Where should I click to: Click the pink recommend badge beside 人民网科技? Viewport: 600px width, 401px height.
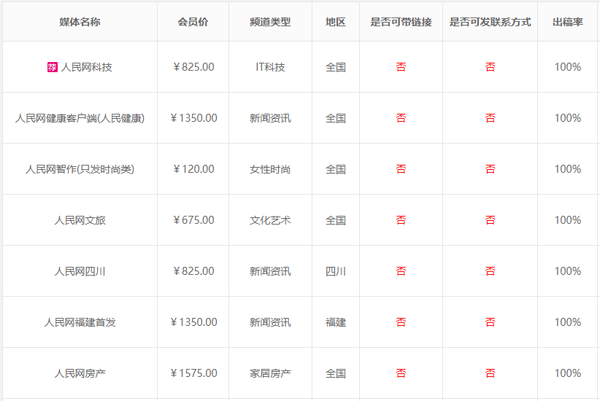pos(53,67)
